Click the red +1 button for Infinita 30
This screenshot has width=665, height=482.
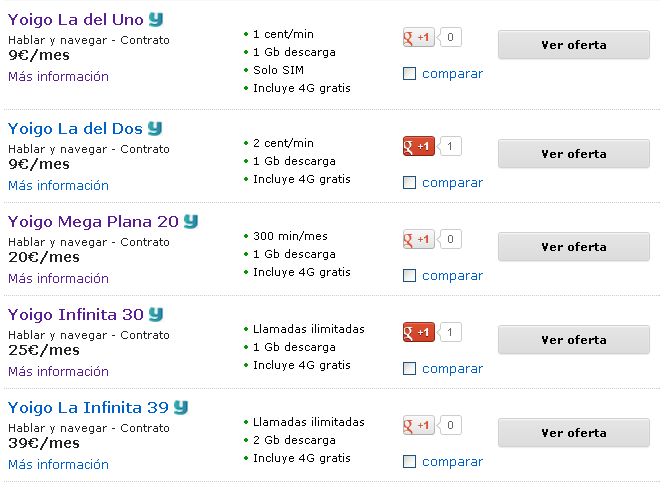[419, 332]
